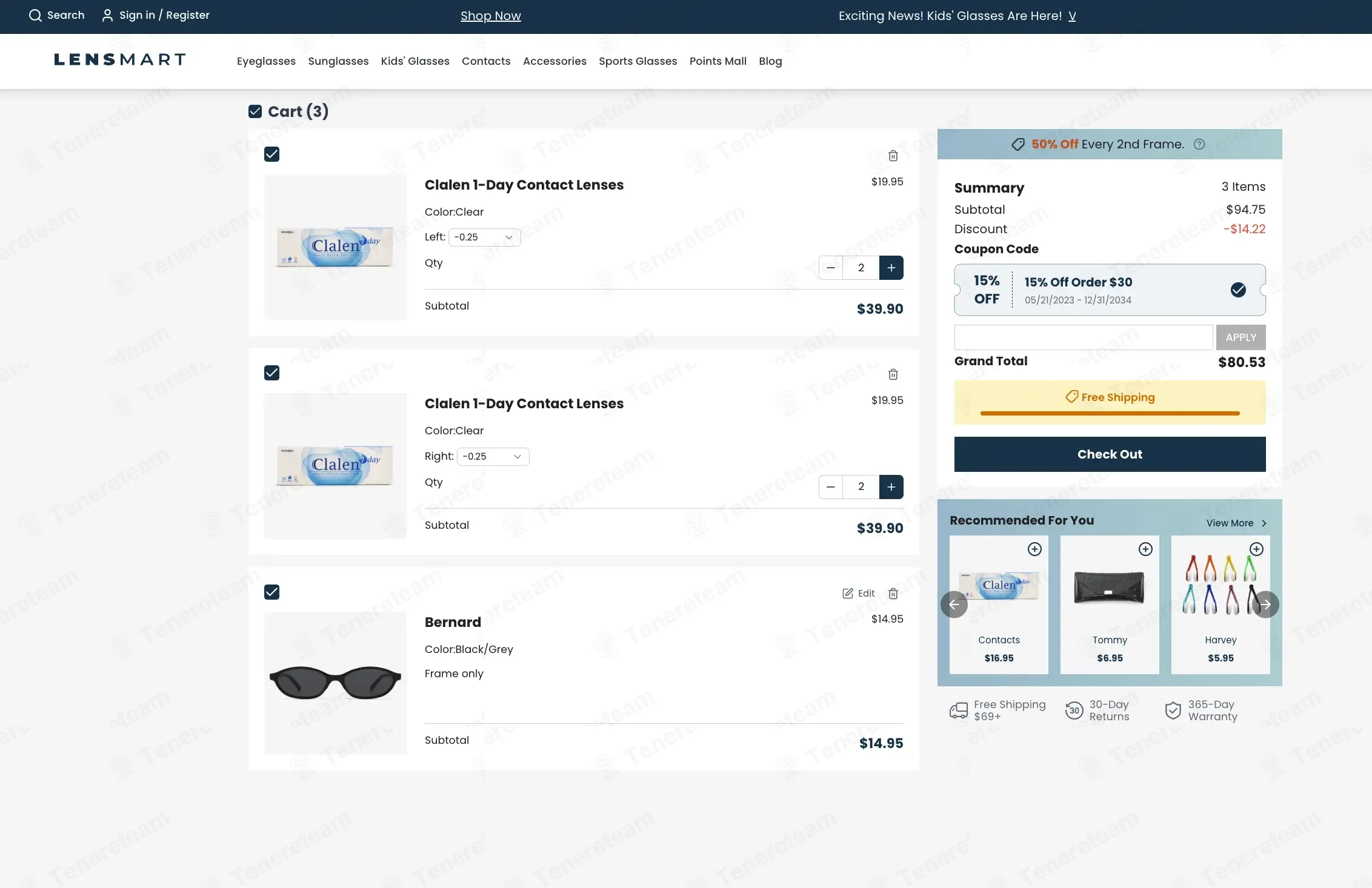1372x888 pixels.
Task: Click the View More chevron in recommendations
Action: point(1264,523)
